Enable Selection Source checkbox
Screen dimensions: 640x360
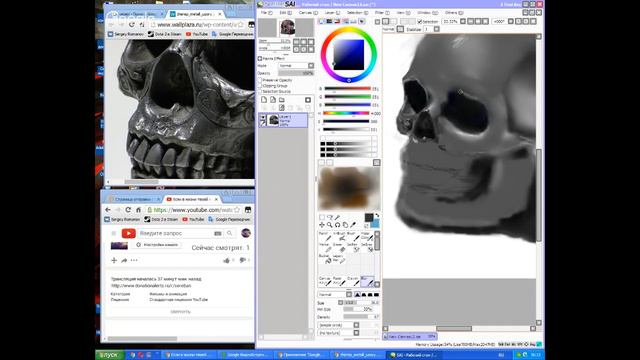[x=260, y=91]
